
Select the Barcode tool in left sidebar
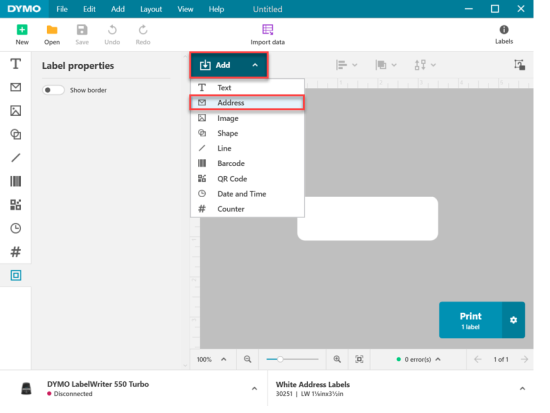pyautogui.click(x=15, y=181)
